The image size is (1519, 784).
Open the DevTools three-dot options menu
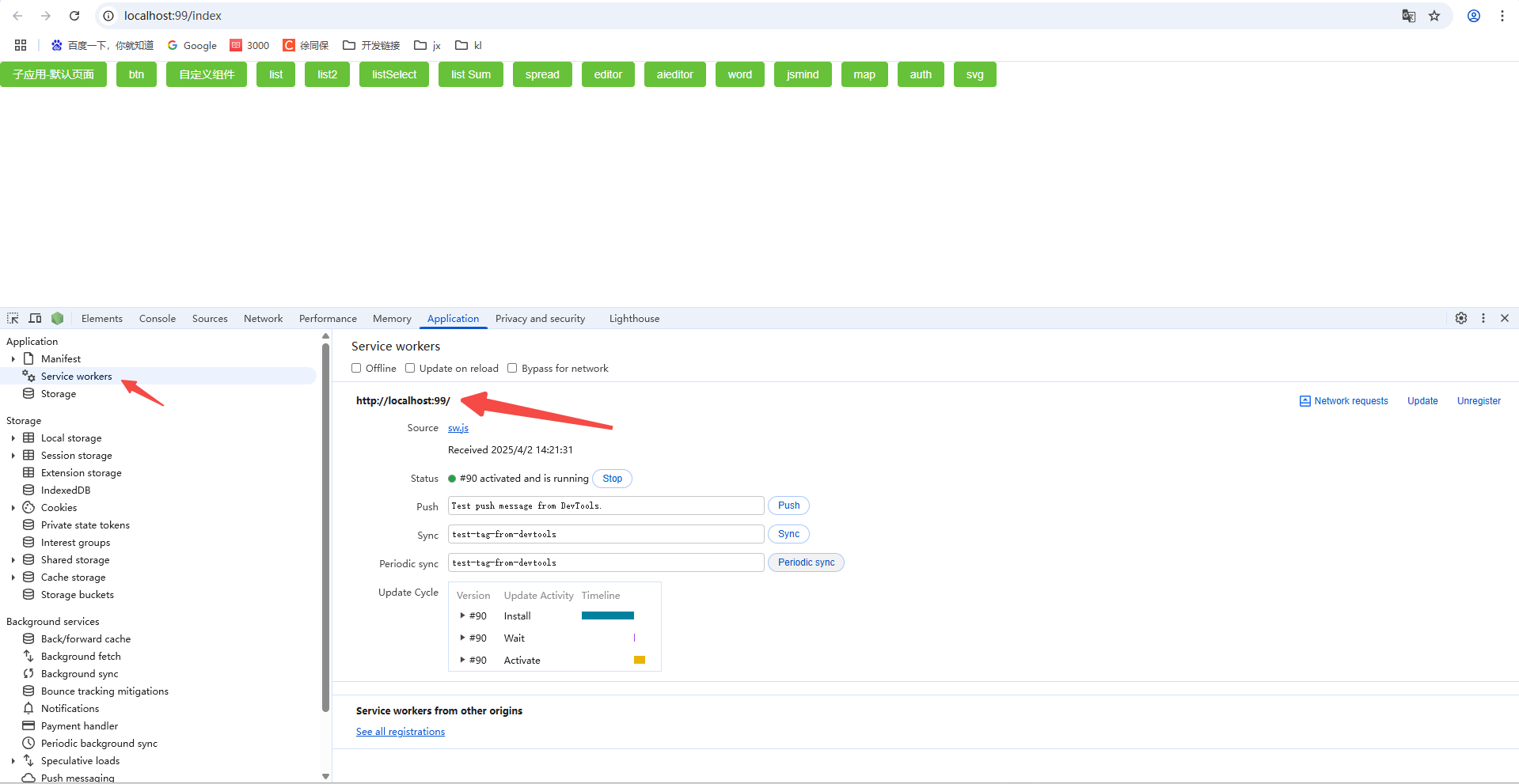[x=1483, y=318]
